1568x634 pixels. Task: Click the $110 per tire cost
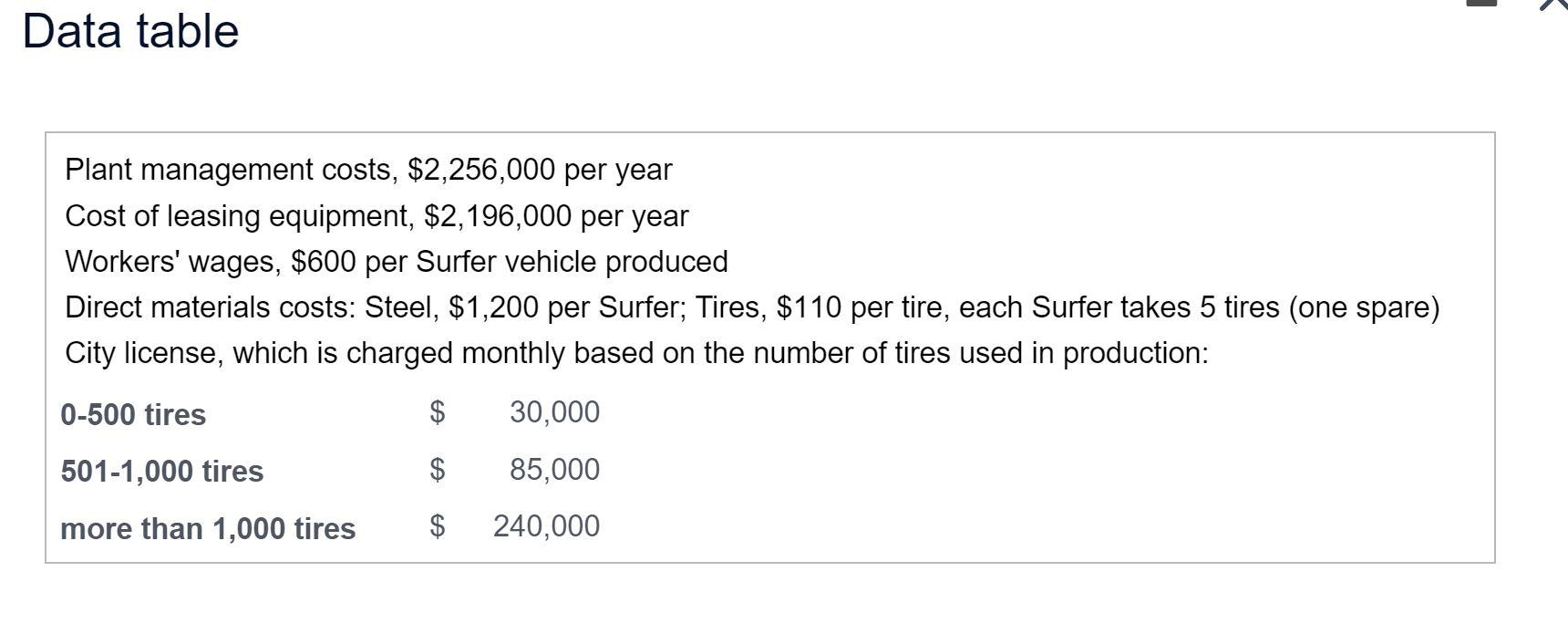point(809,307)
